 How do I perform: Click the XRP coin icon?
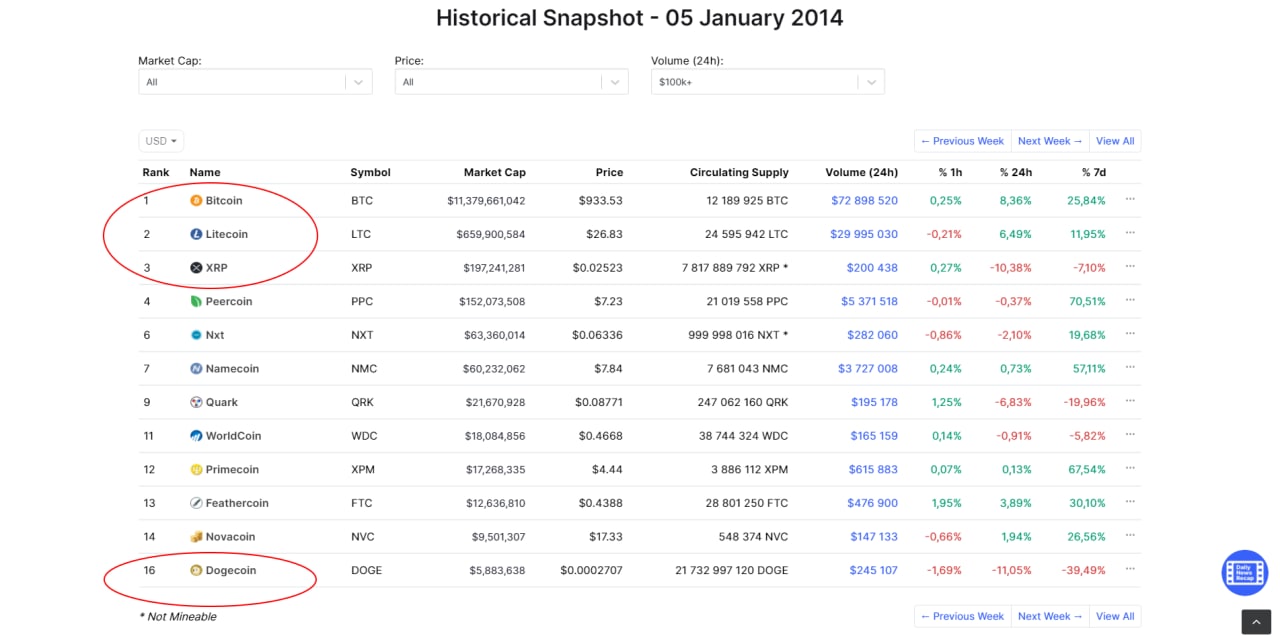click(196, 268)
